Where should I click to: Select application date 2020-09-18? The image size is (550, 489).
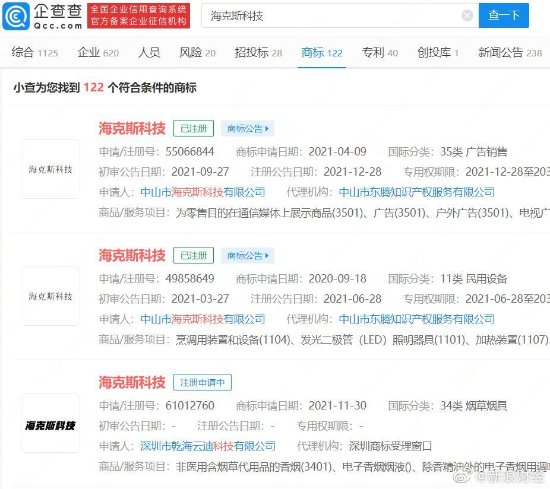337,279
